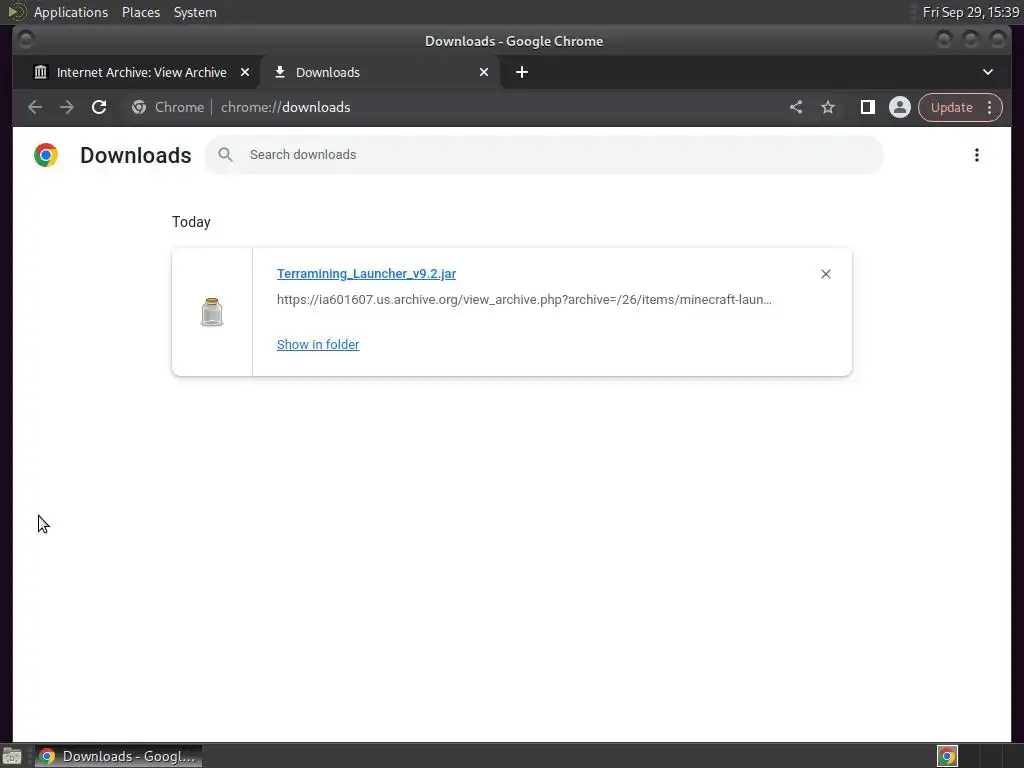Image resolution: width=1024 pixels, height=768 pixels.
Task: Open the Places menu
Action: tap(141, 12)
